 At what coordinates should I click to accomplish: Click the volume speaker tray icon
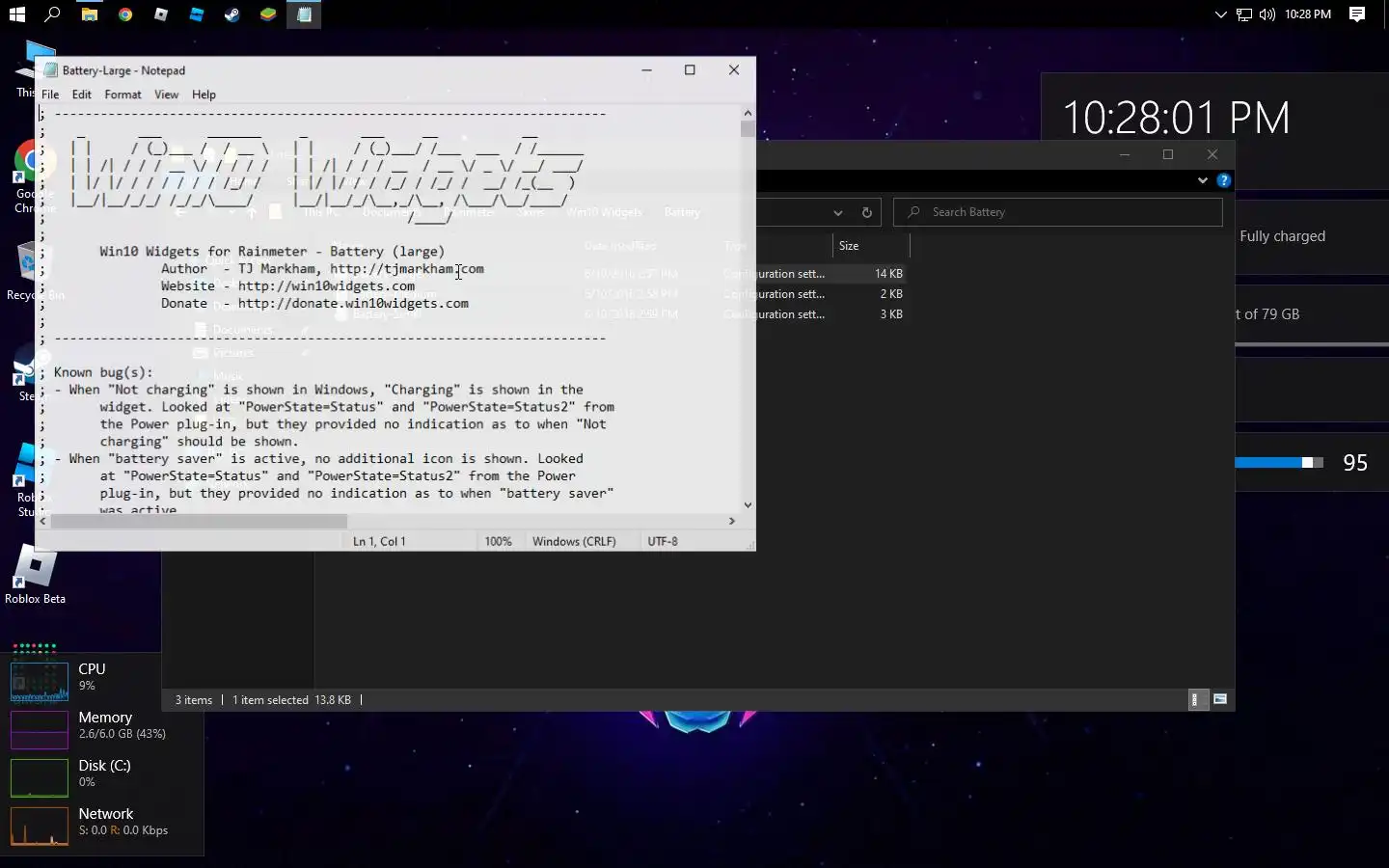coord(1266,14)
